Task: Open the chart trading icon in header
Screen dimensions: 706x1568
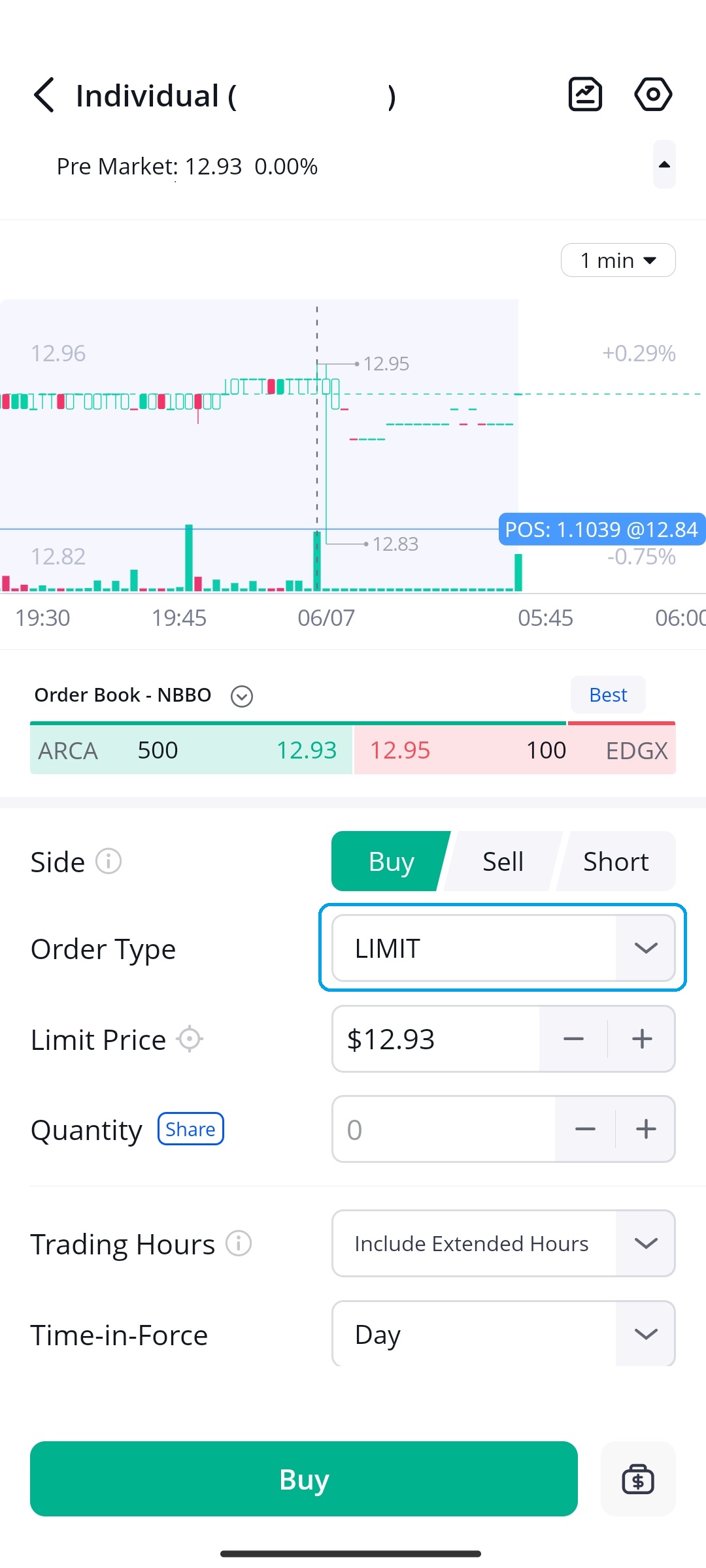Action: tap(585, 95)
